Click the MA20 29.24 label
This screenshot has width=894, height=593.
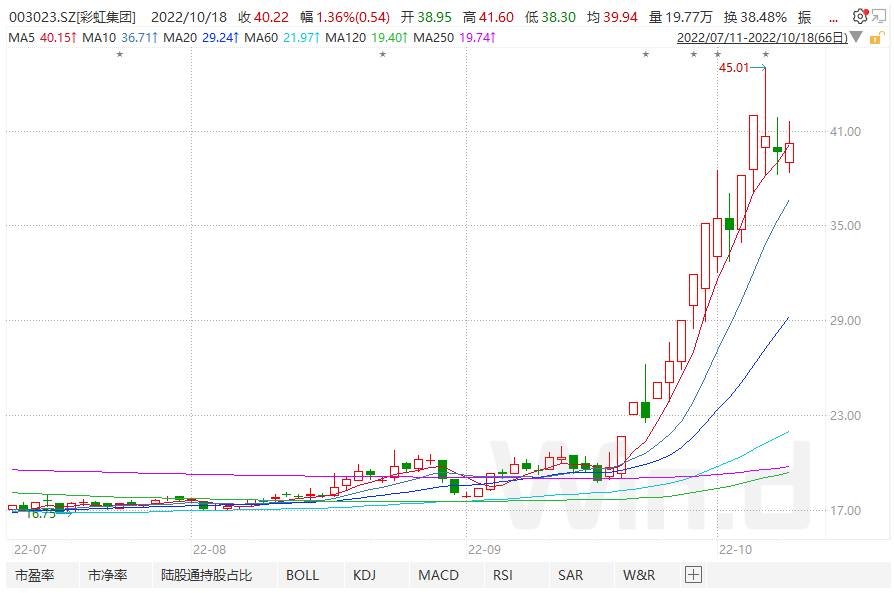point(201,38)
